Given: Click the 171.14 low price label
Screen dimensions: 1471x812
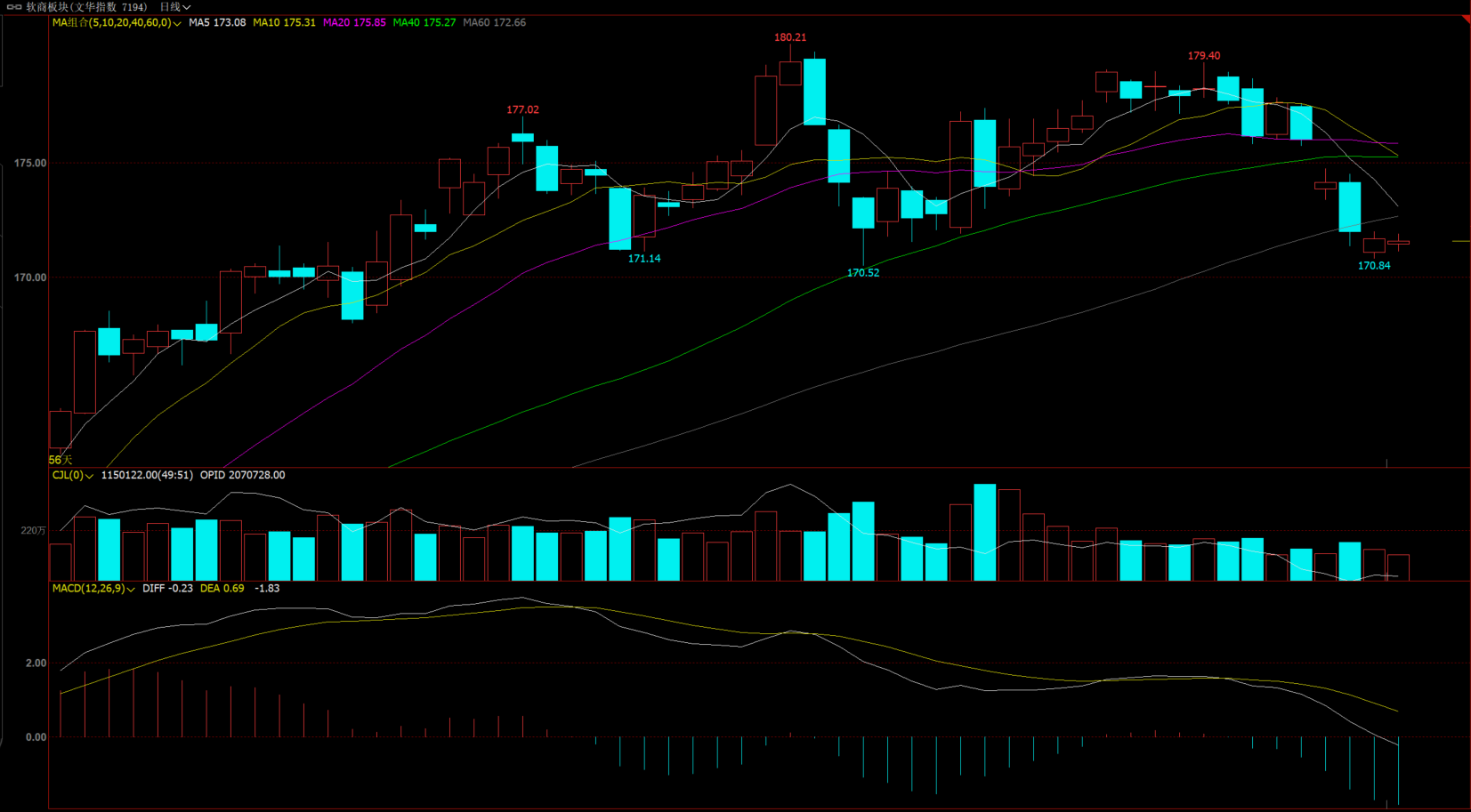Looking at the screenshot, I should click(x=644, y=259).
